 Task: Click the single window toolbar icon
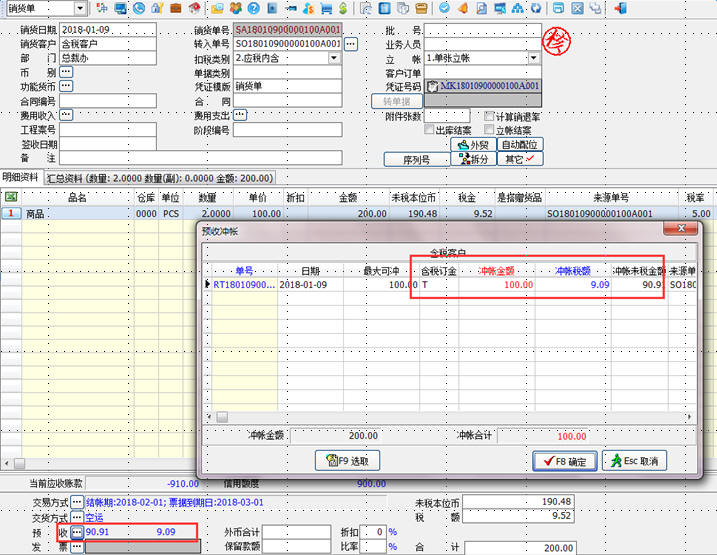[558, 8]
